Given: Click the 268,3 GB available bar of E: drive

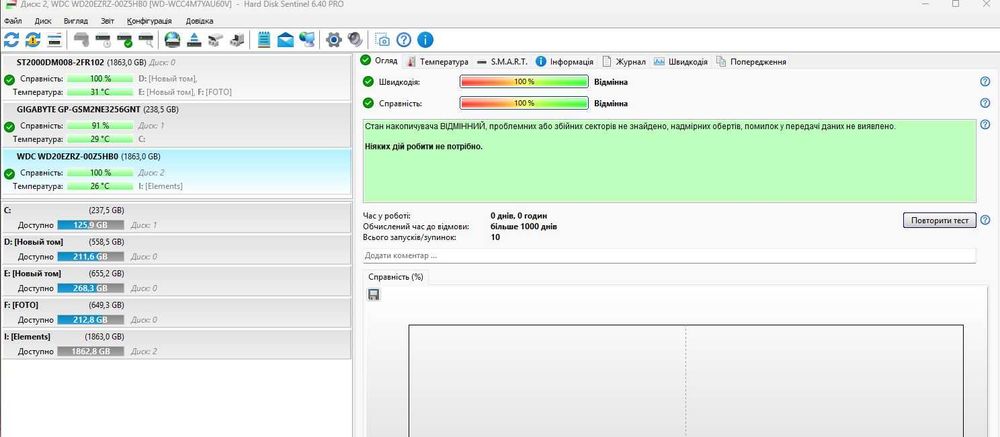Looking at the screenshot, I should click(x=91, y=288).
